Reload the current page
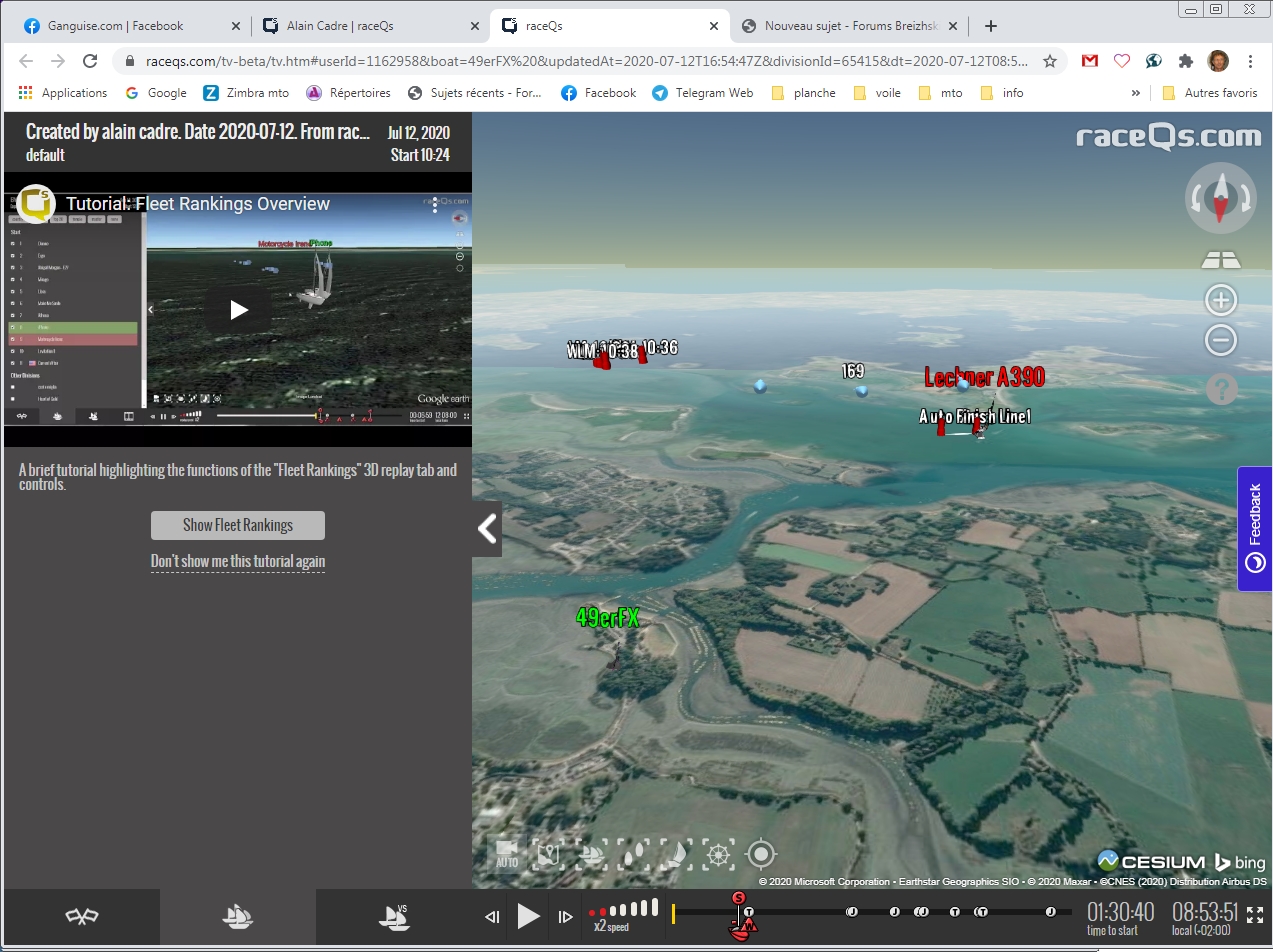This screenshot has height=952, width=1273. (x=90, y=61)
